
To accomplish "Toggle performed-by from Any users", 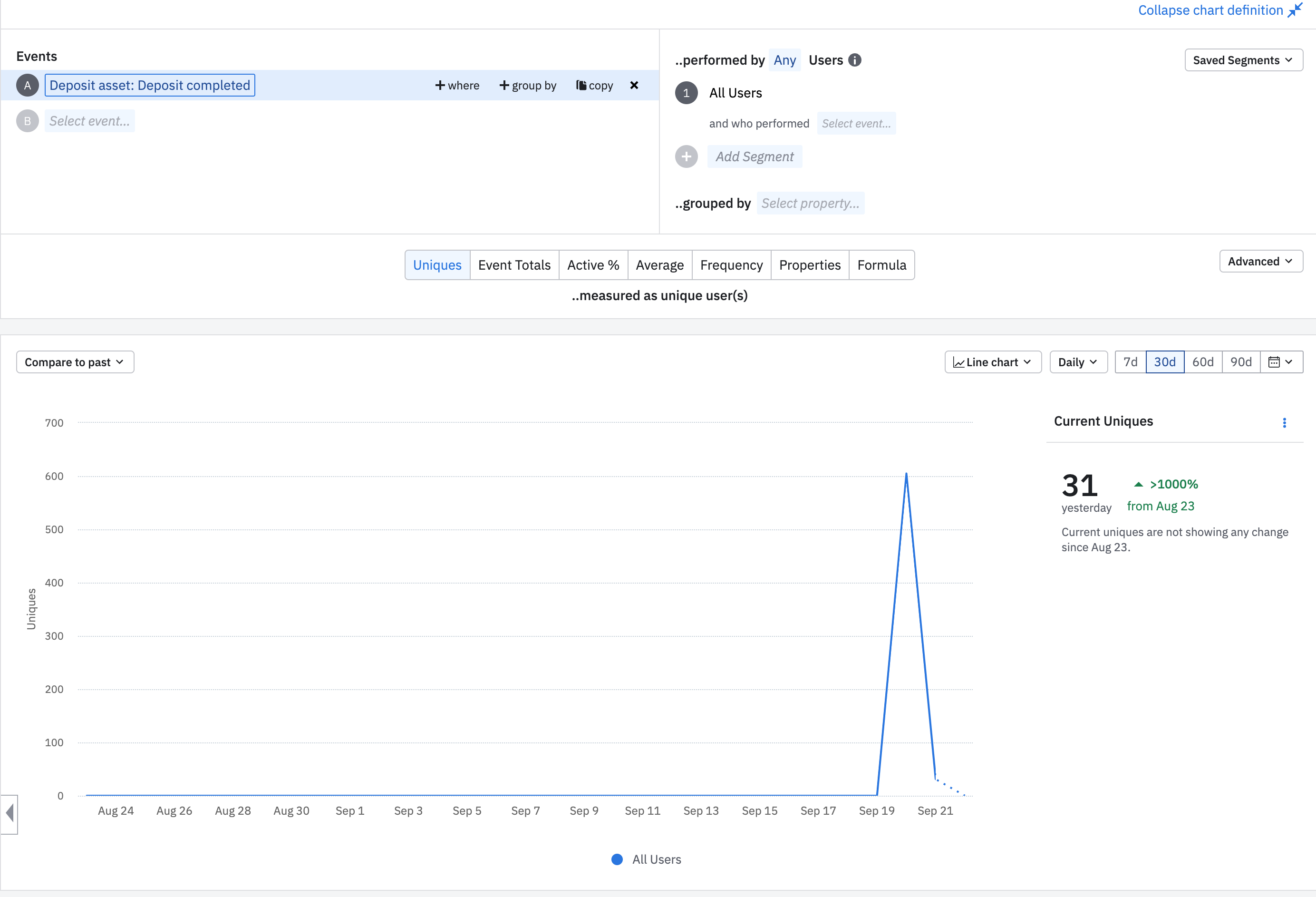I will (785, 59).
